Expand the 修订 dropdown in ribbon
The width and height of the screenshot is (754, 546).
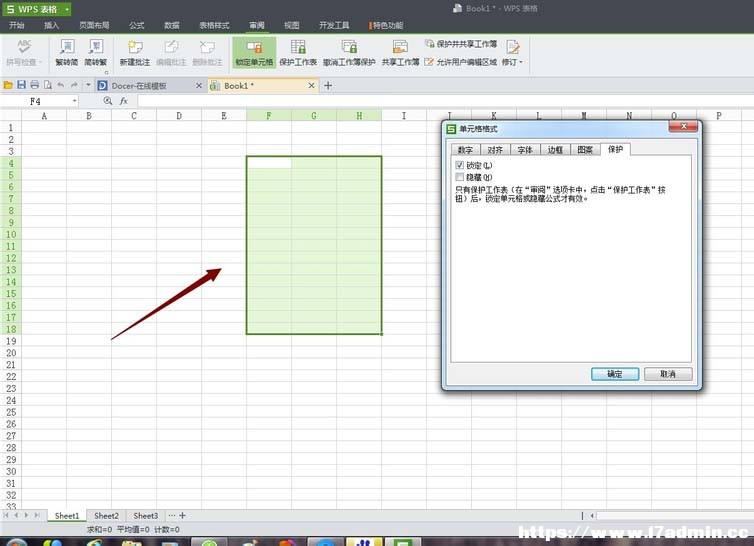click(x=521, y=63)
